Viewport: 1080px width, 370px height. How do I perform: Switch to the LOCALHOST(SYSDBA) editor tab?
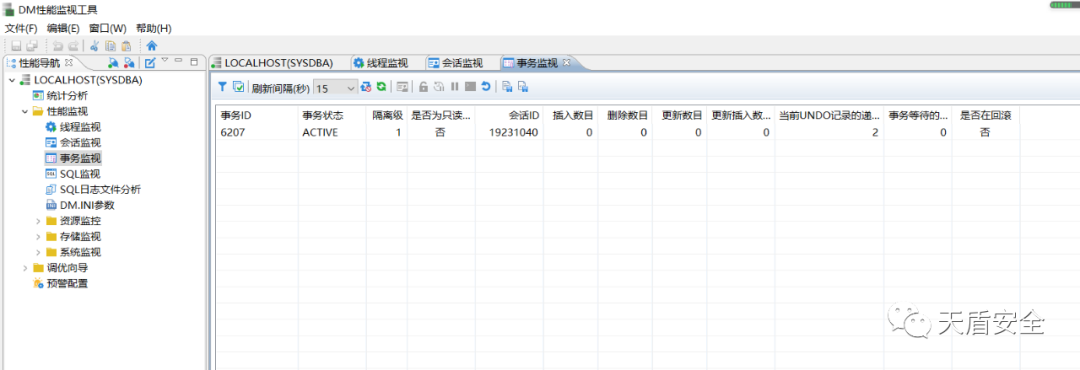point(278,63)
